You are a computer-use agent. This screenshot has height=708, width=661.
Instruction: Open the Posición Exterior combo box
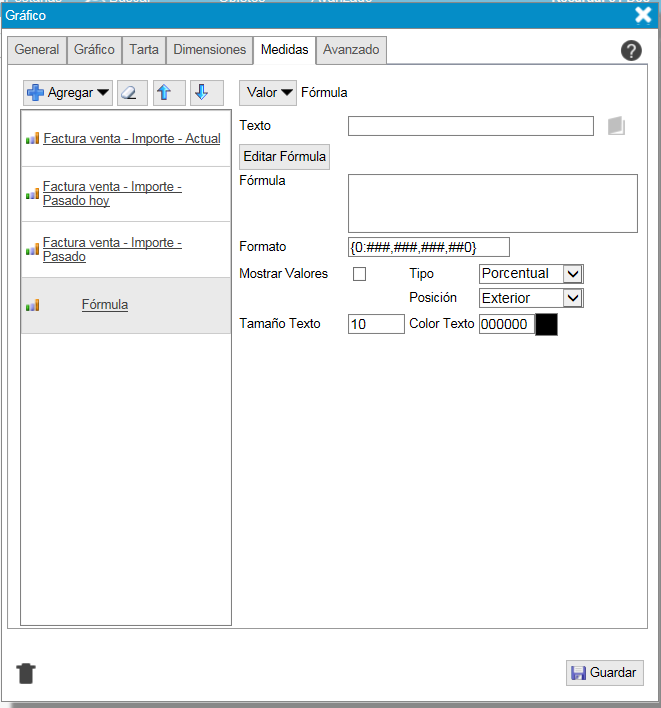click(572, 298)
